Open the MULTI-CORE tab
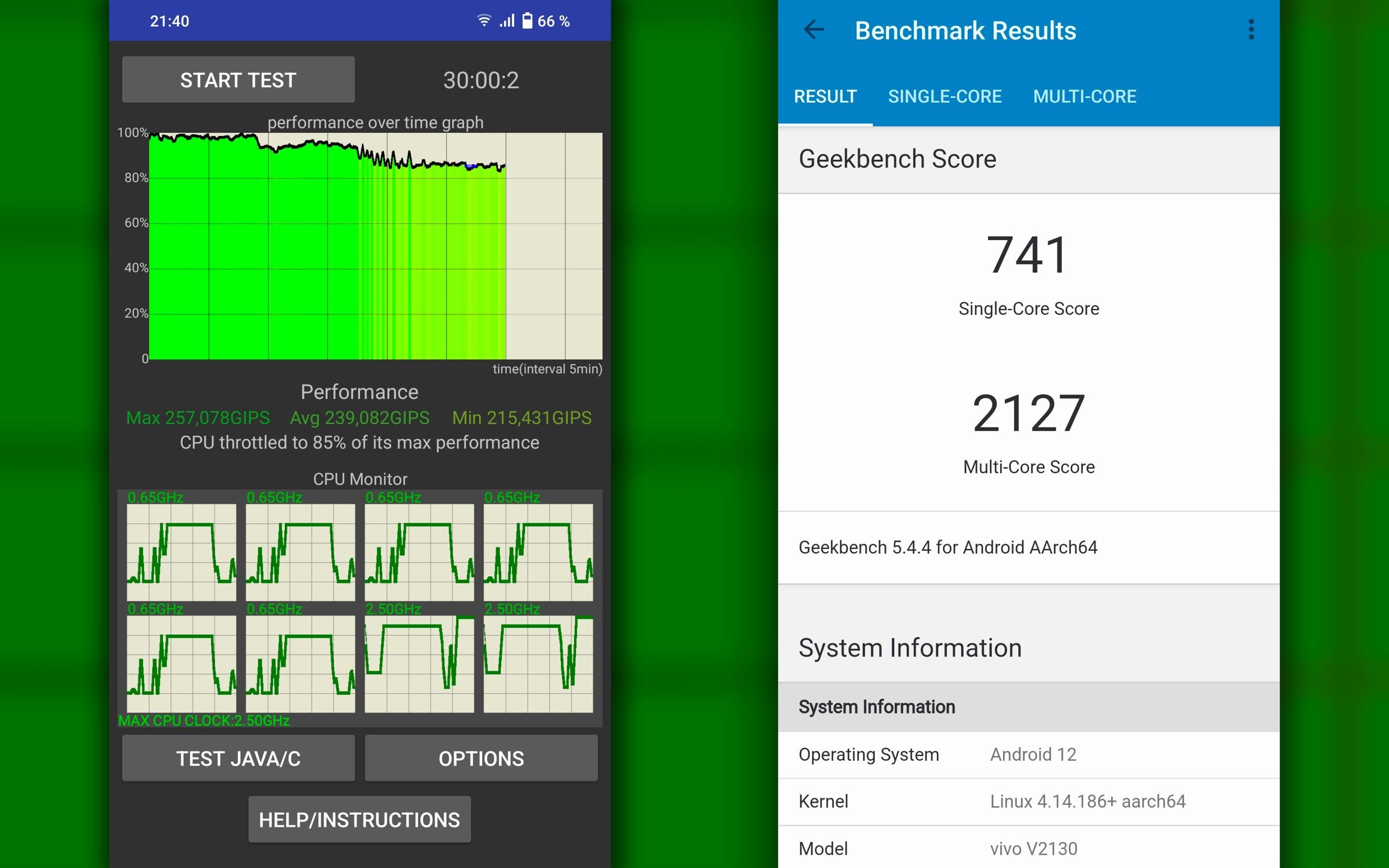Image resolution: width=1389 pixels, height=868 pixels. [1085, 96]
